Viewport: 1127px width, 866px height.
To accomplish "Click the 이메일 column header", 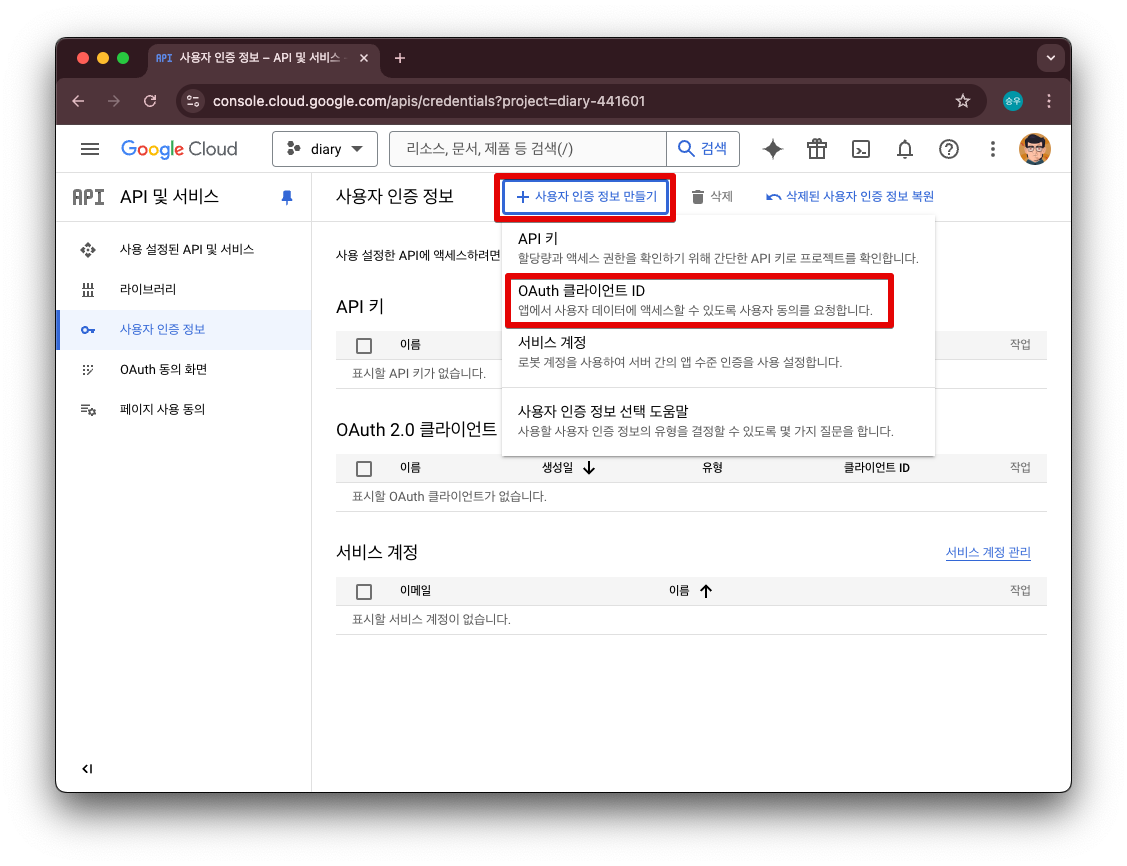I will click(415, 591).
